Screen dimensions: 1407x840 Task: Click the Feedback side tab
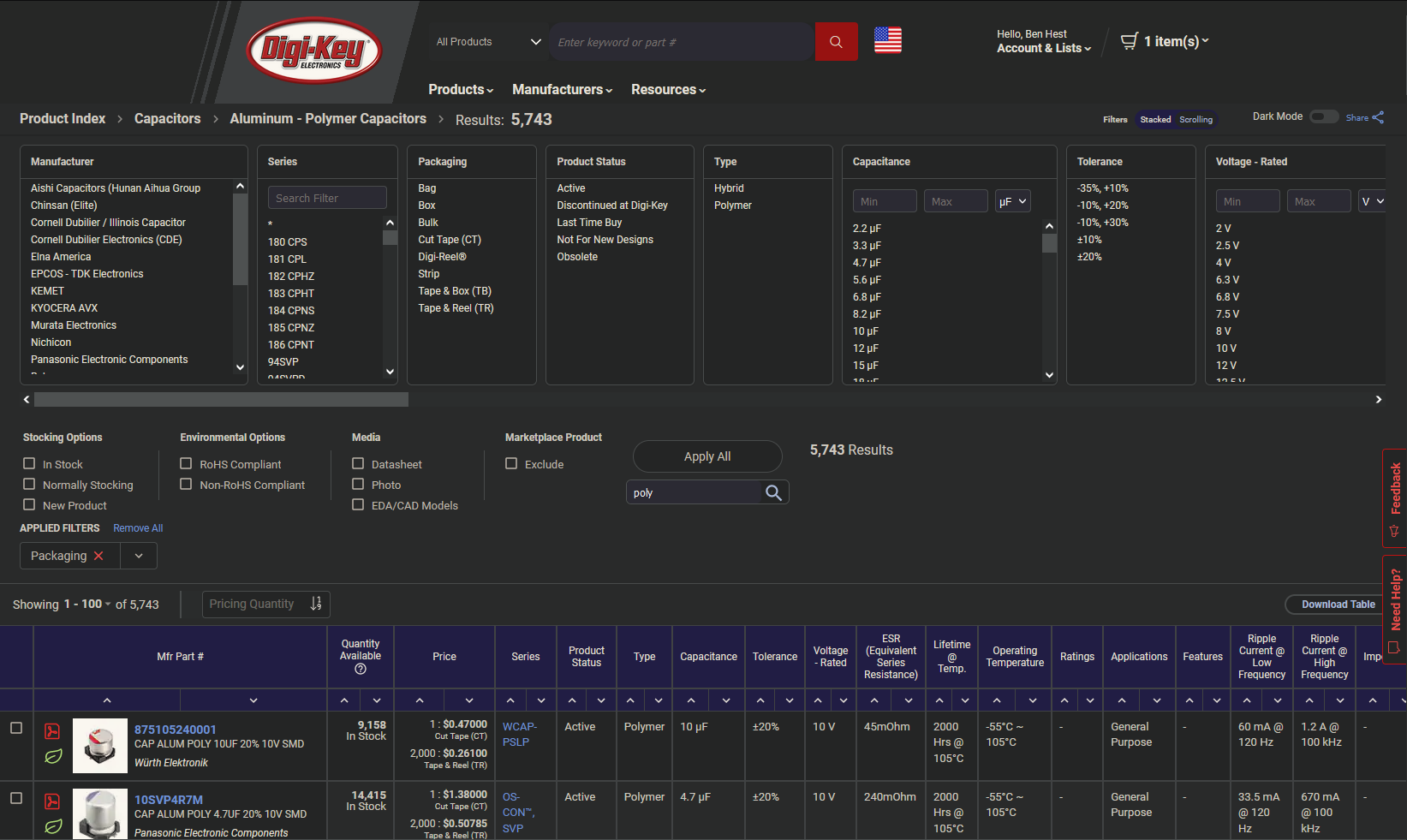tap(1394, 498)
